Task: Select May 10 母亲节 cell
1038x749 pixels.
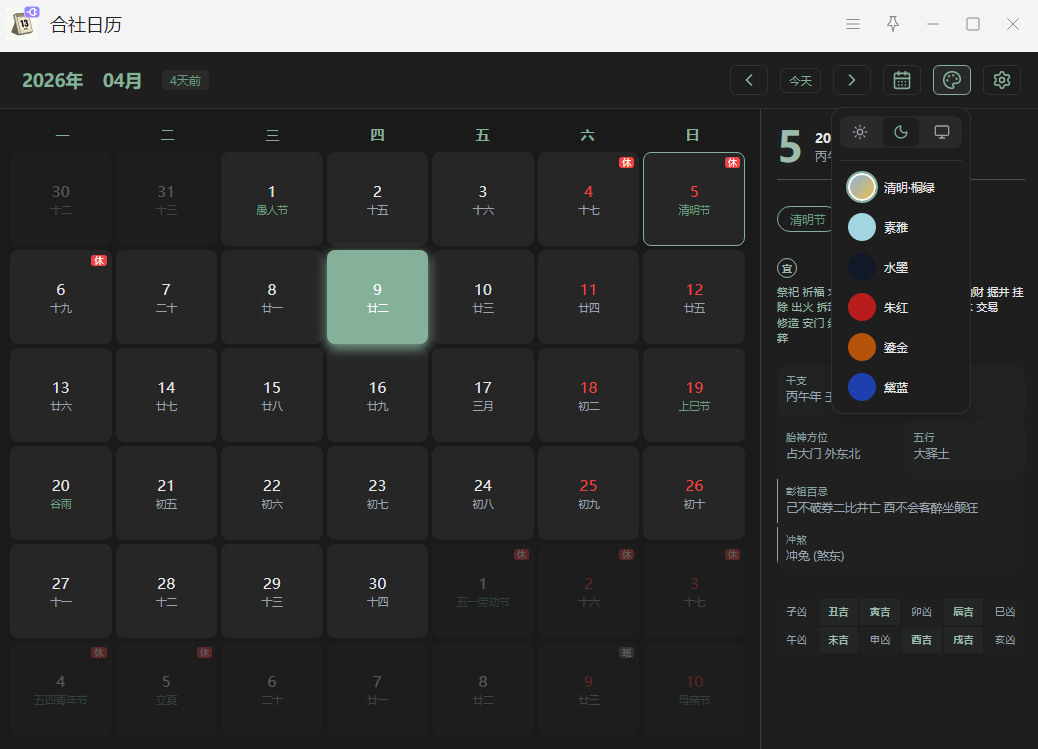Action: (x=694, y=689)
